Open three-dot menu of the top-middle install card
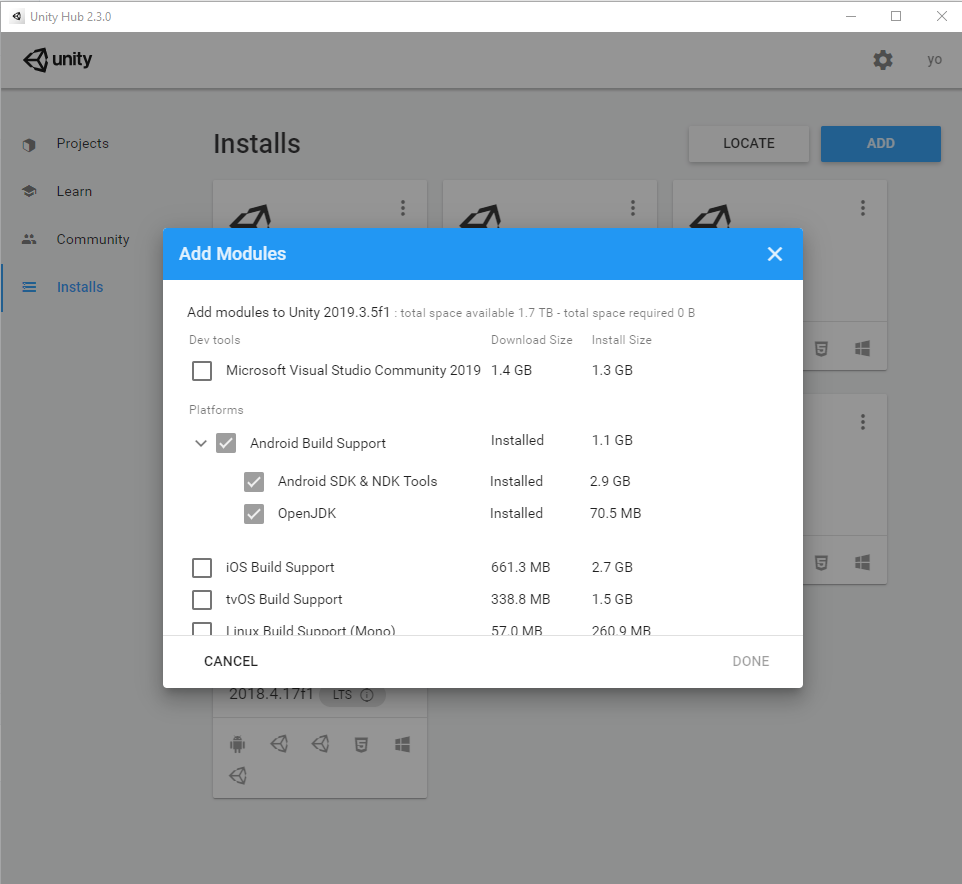 pos(633,208)
